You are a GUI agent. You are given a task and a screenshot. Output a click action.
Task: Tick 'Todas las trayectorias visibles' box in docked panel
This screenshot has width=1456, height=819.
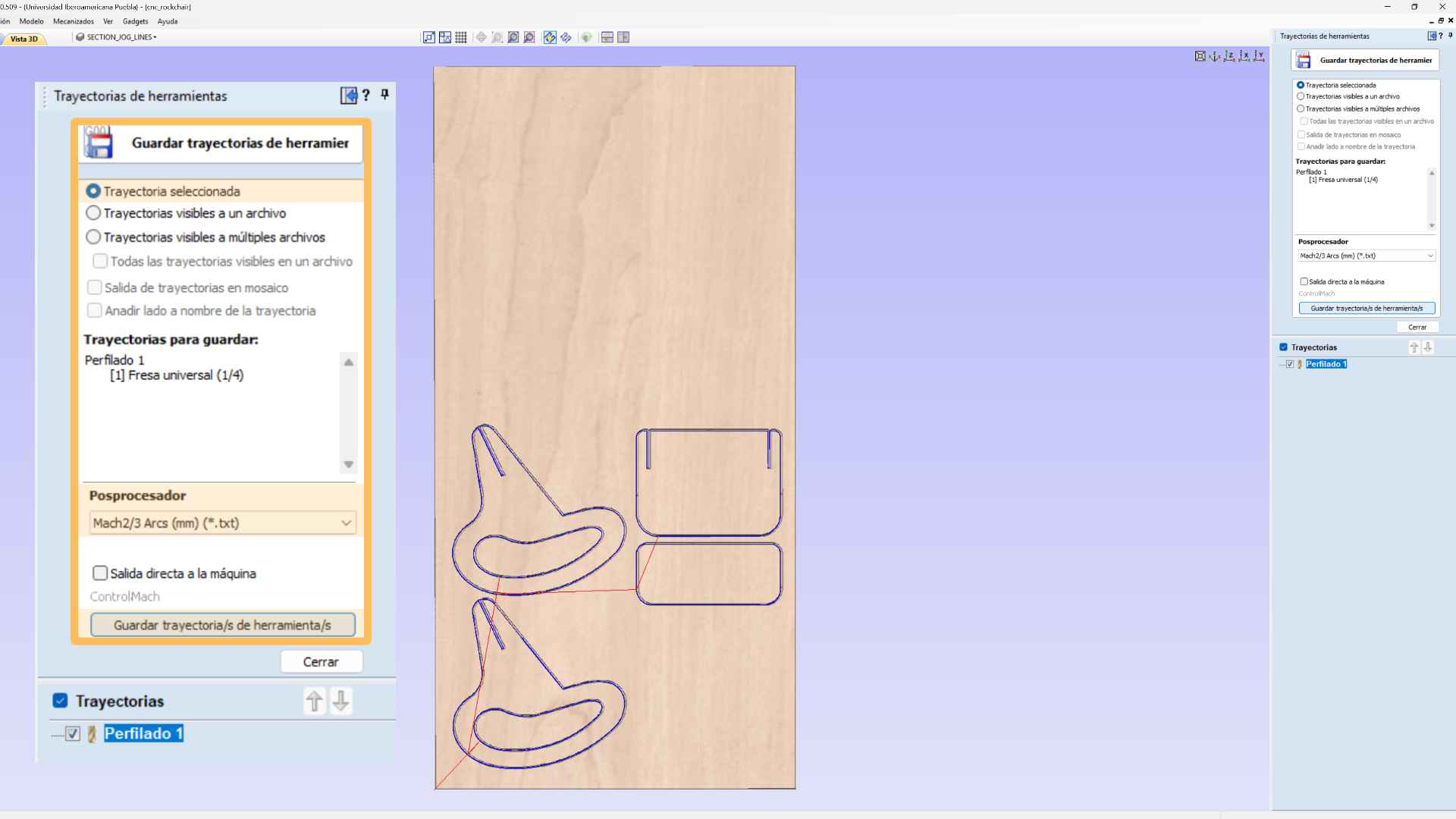tap(1304, 121)
